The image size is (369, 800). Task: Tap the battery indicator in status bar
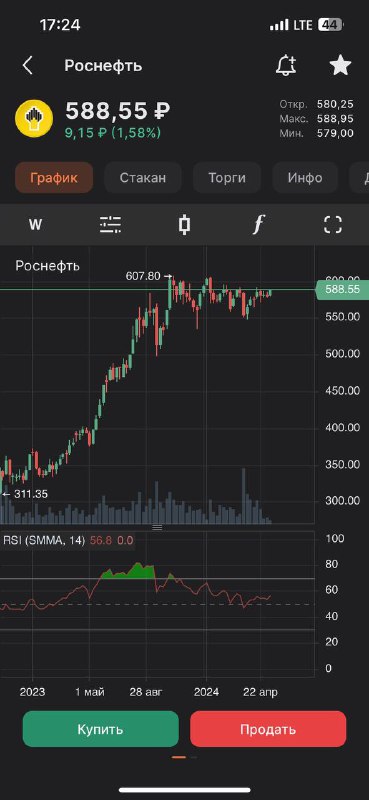(330, 24)
